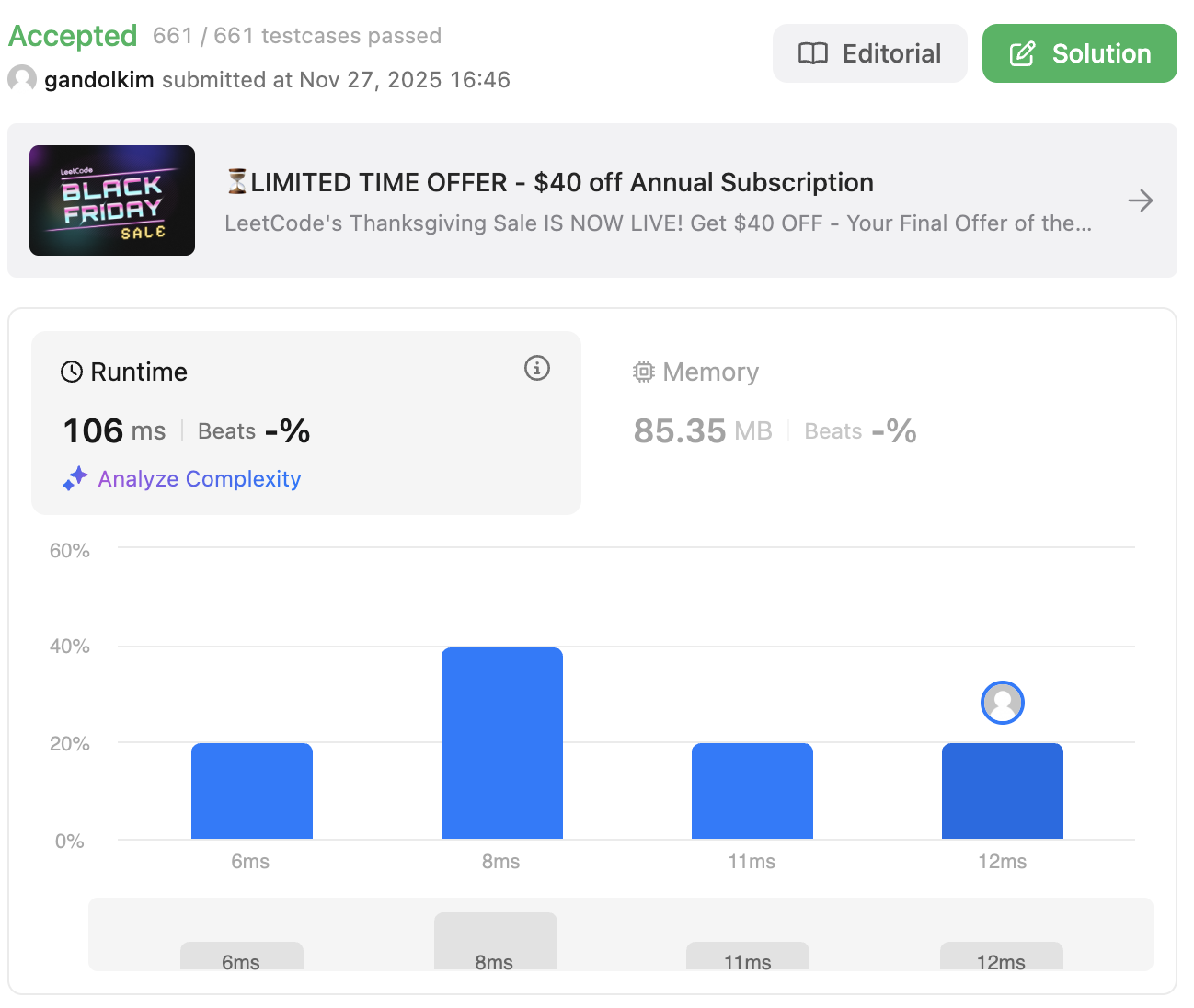This screenshot has width=1194, height=1008.
Task: Click the avatar marker above the 12ms bar
Action: click(1003, 703)
